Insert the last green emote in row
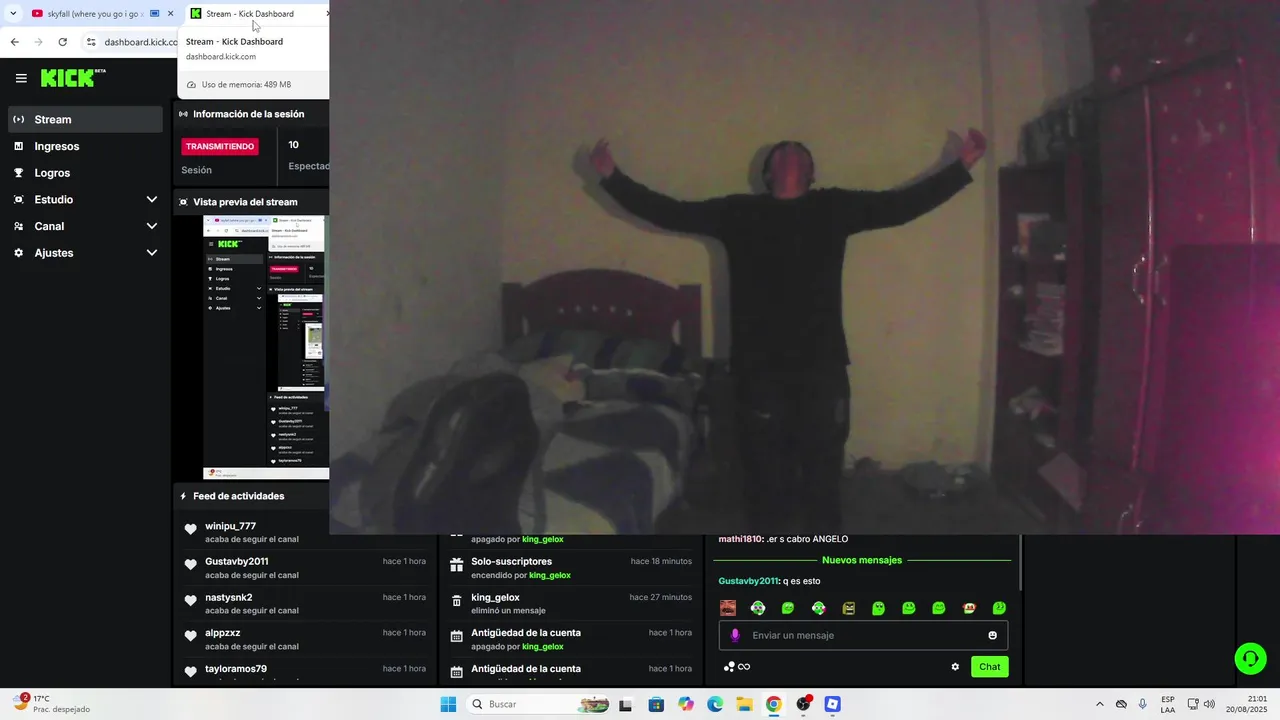This screenshot has height=720, width=1280. [x=999, y=608]
